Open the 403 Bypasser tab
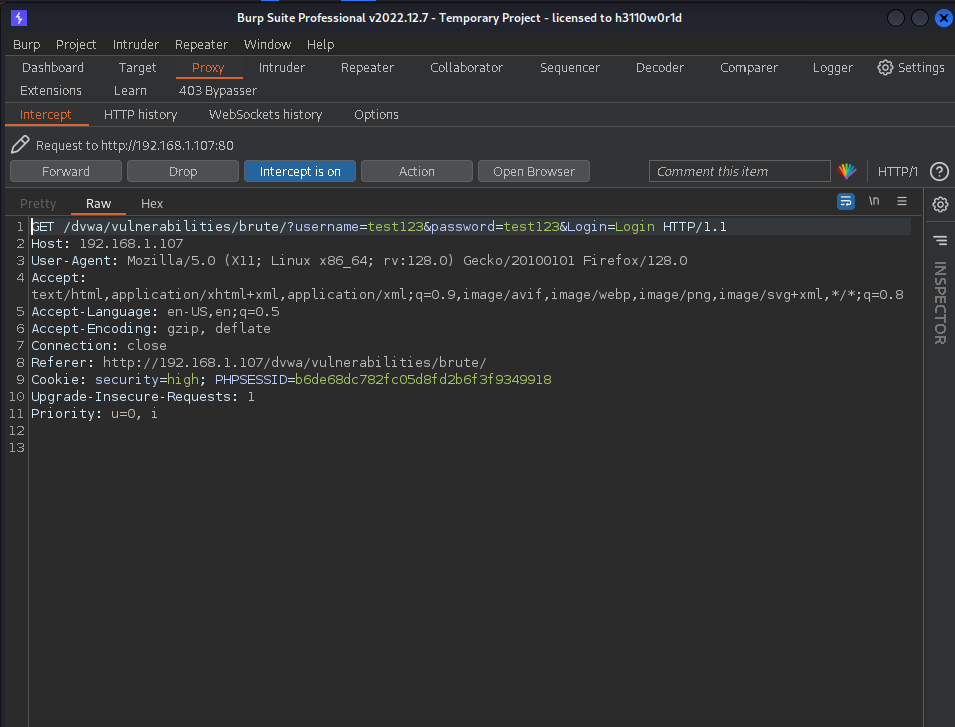 217,91
